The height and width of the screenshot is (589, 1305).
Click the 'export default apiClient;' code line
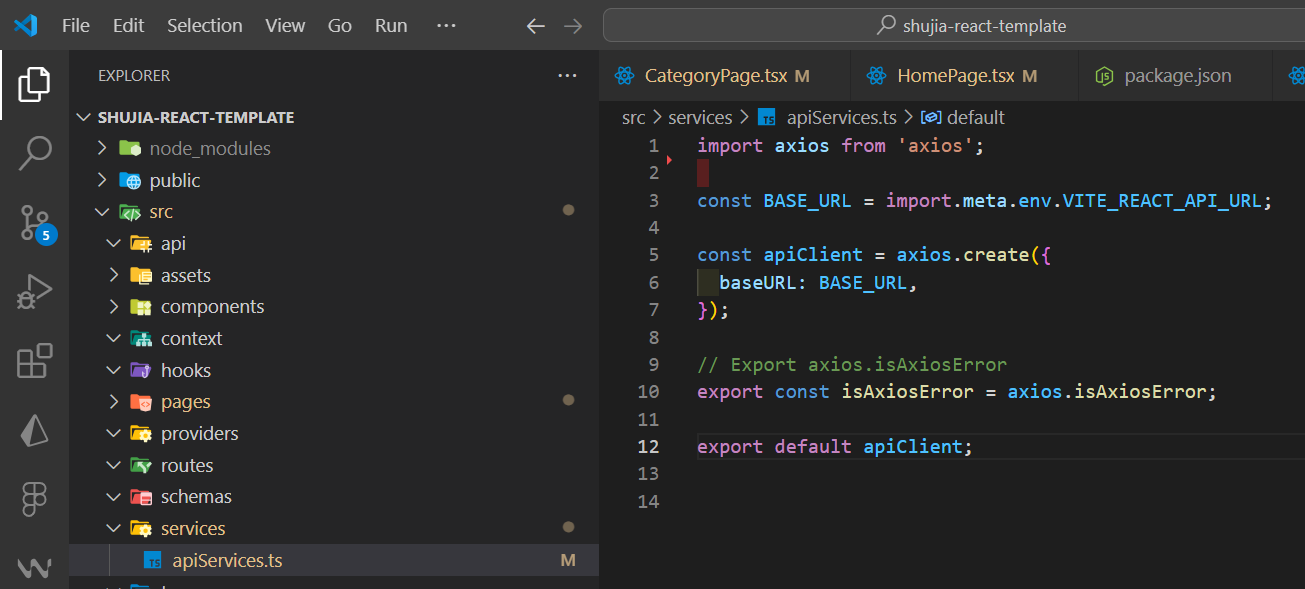[835, 447]
